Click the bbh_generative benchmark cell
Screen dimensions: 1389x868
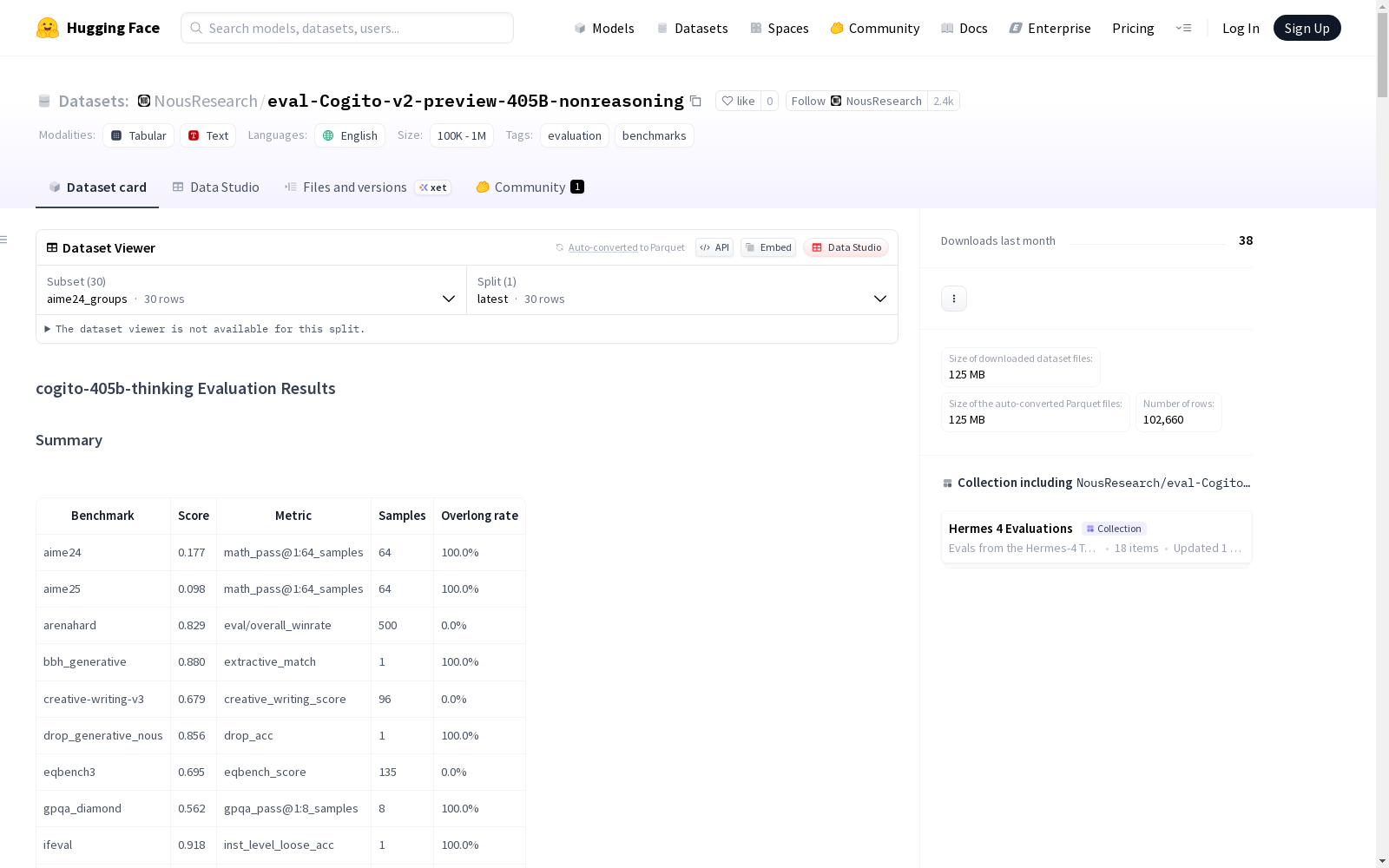pyautogui.click(x=103, y=661)
